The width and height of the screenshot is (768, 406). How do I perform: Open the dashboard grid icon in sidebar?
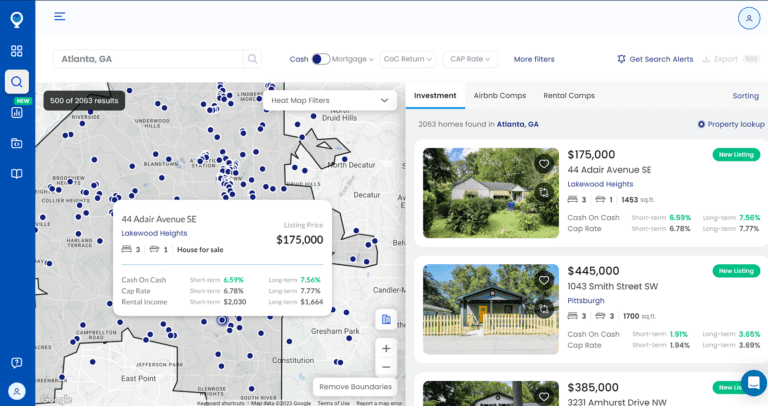click(17, 51)
